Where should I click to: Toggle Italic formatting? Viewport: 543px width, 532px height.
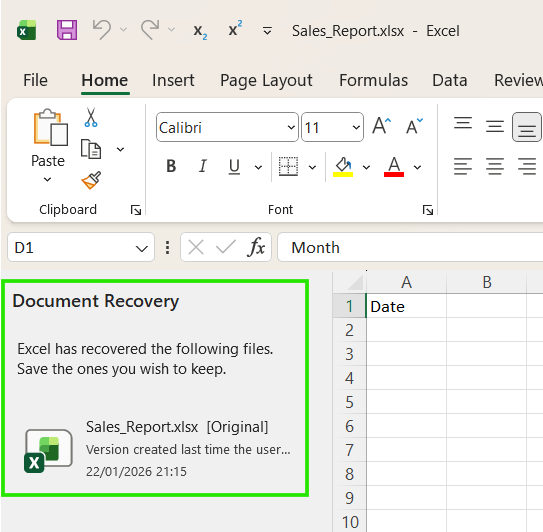203,166
